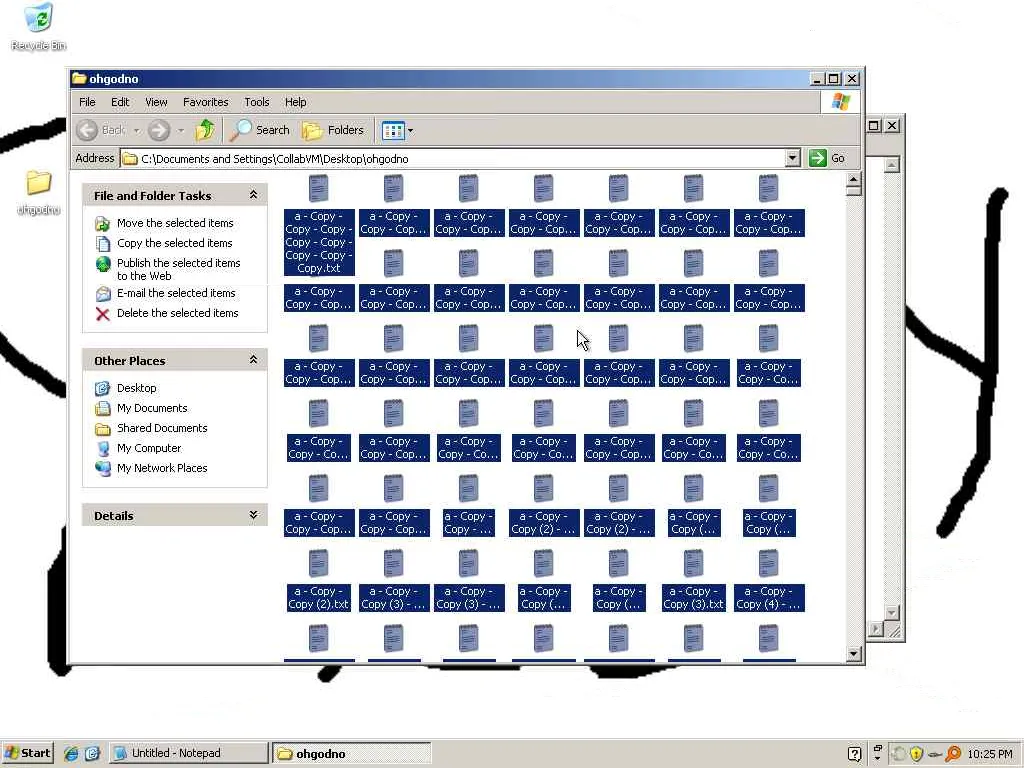Click the Up folder toolbar icon
Screen dimensions: 1024x768
[x=204, y=130]
